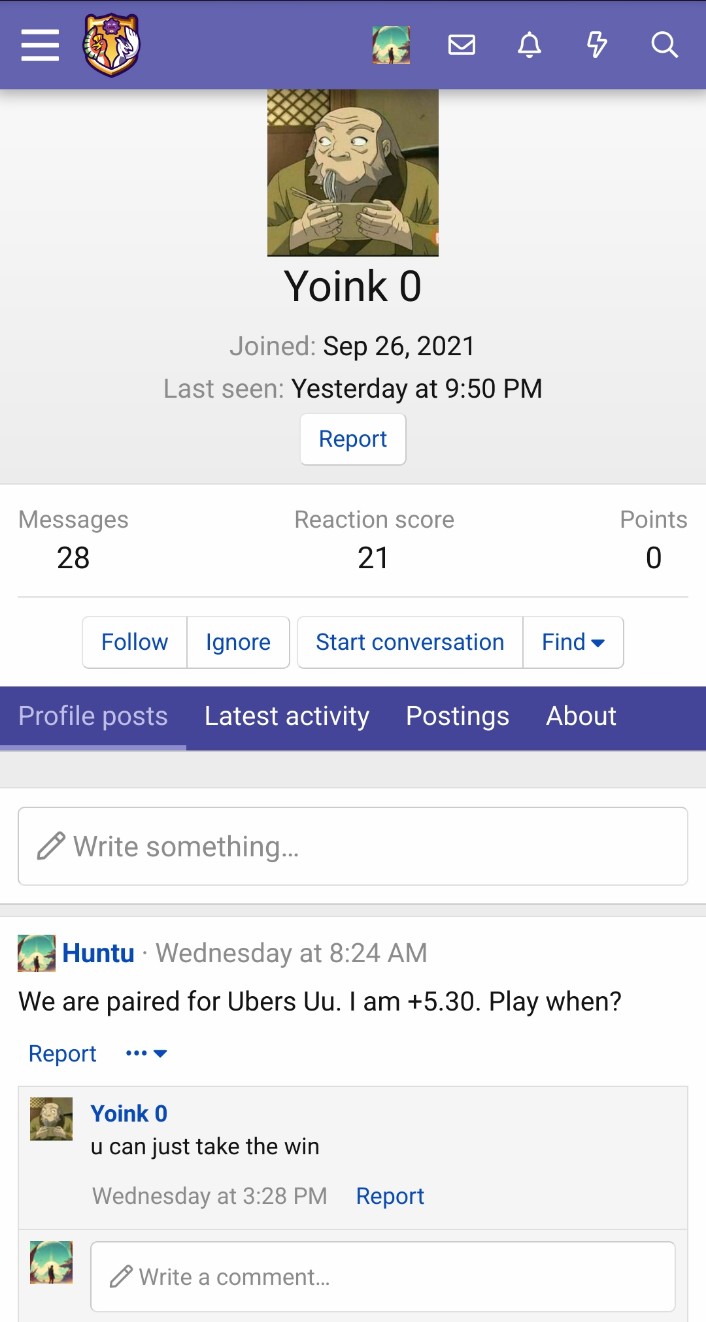The image size is (706, 1322).
Task: Click the forum logo icon
Action: point(111,45)
